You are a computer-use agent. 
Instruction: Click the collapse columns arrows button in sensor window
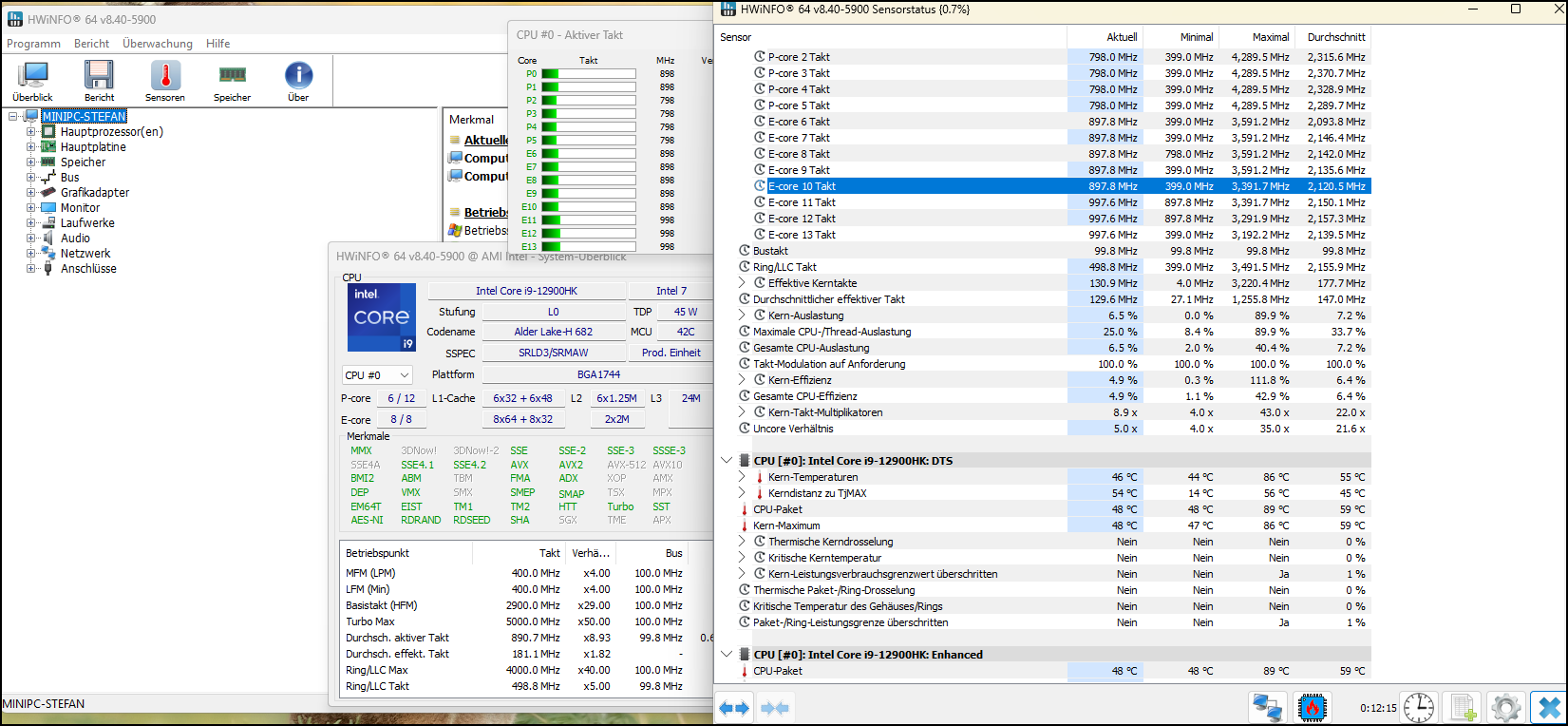776,708
